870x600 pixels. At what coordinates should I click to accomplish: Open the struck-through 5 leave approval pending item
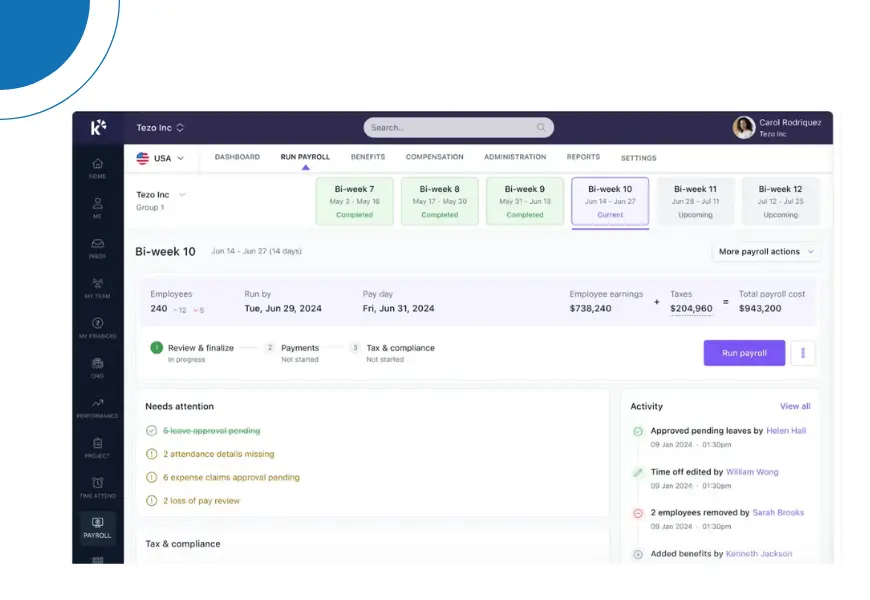click(211, 431)
